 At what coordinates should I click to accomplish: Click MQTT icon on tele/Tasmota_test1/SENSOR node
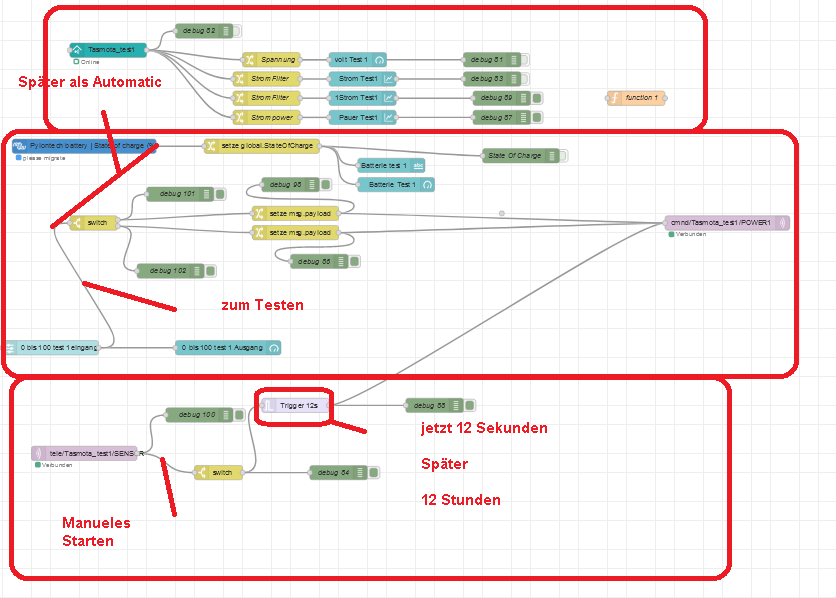click(x=38, y=454)
